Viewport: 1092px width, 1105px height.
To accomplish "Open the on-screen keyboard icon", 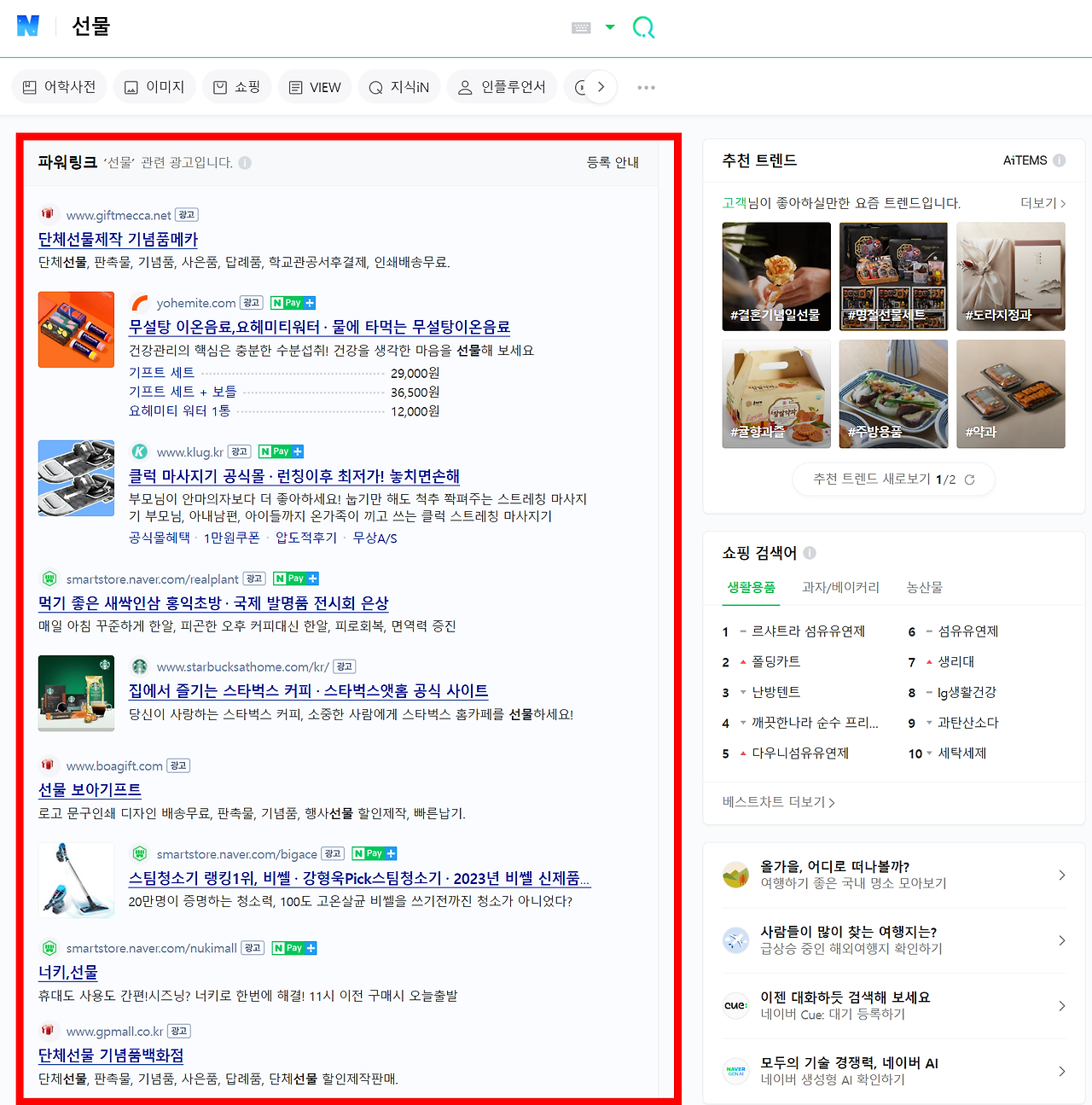I will tap(582, 28).
